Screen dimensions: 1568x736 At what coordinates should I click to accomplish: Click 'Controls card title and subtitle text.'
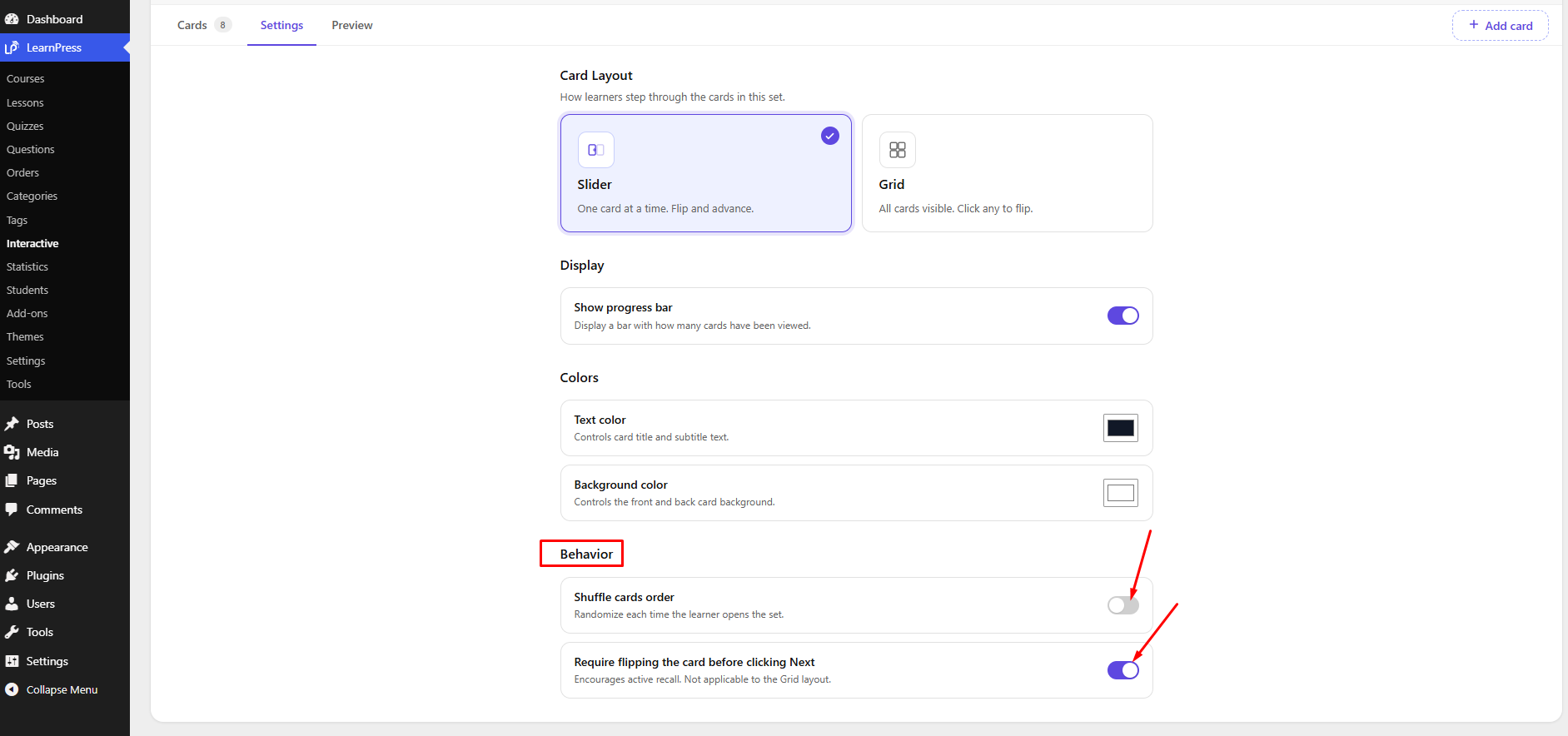click(651, 437)
